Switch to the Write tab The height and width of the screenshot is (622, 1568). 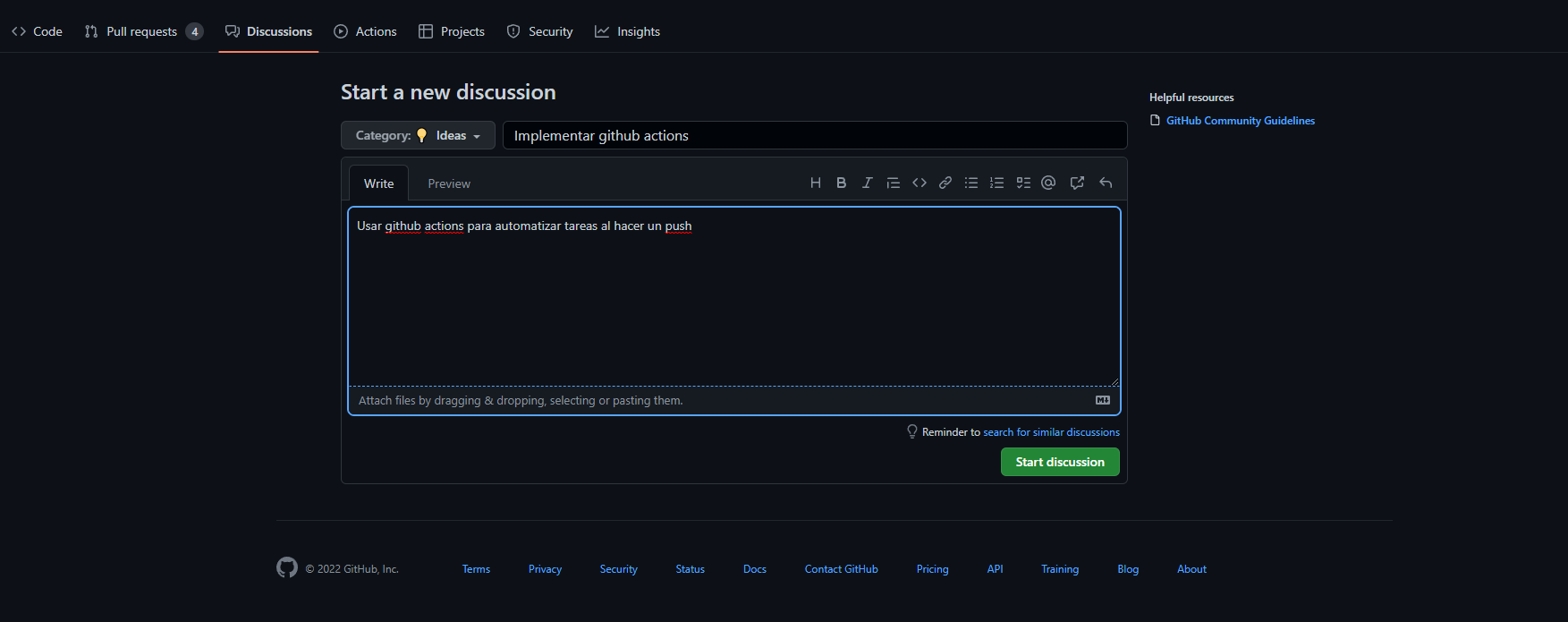point(378,183)
